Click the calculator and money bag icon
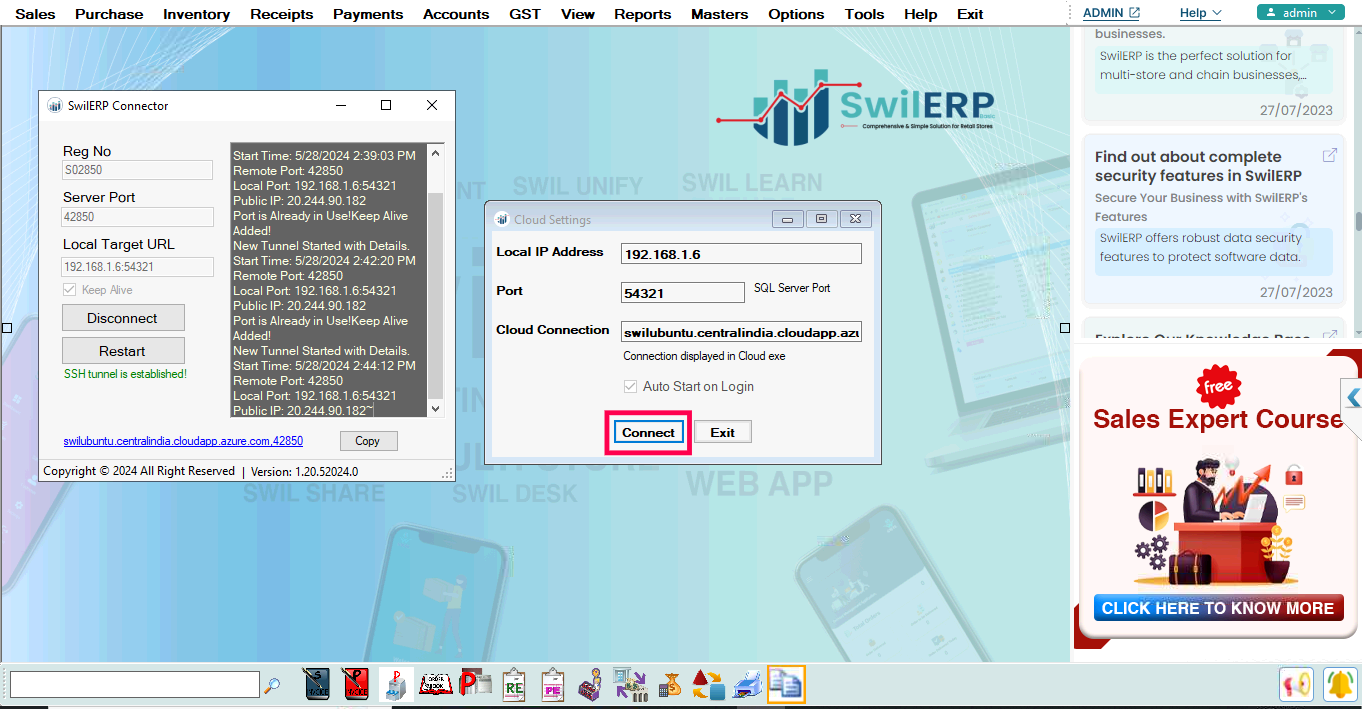Screen dimensions: 1362x709 tap(669, 684)
